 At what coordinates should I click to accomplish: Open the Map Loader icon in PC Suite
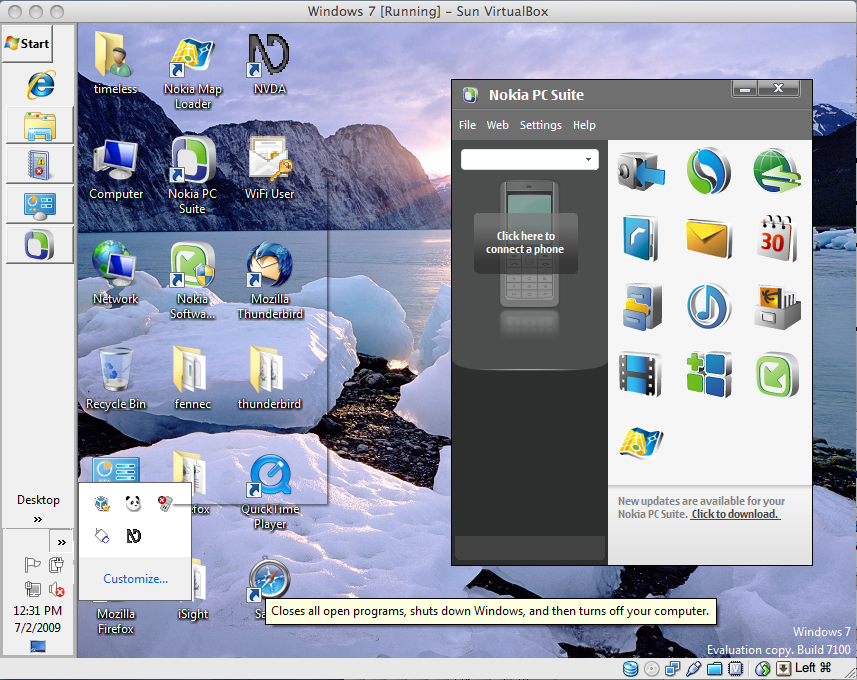[x=641, y=442]
